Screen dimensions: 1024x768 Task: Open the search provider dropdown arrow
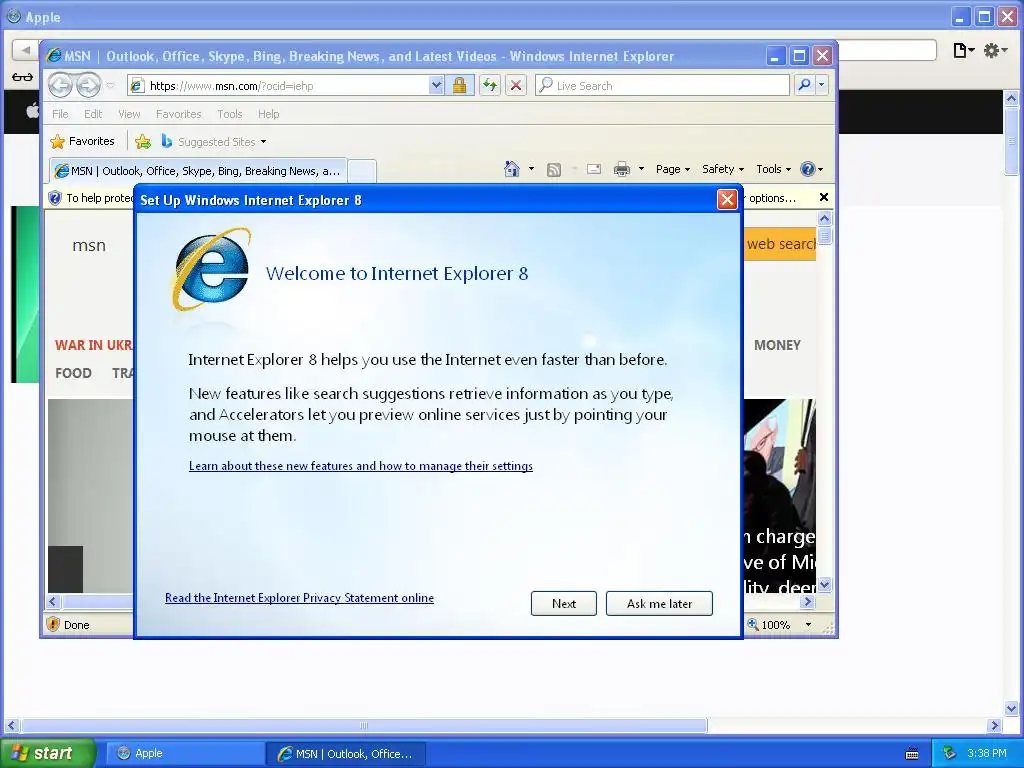822,85
